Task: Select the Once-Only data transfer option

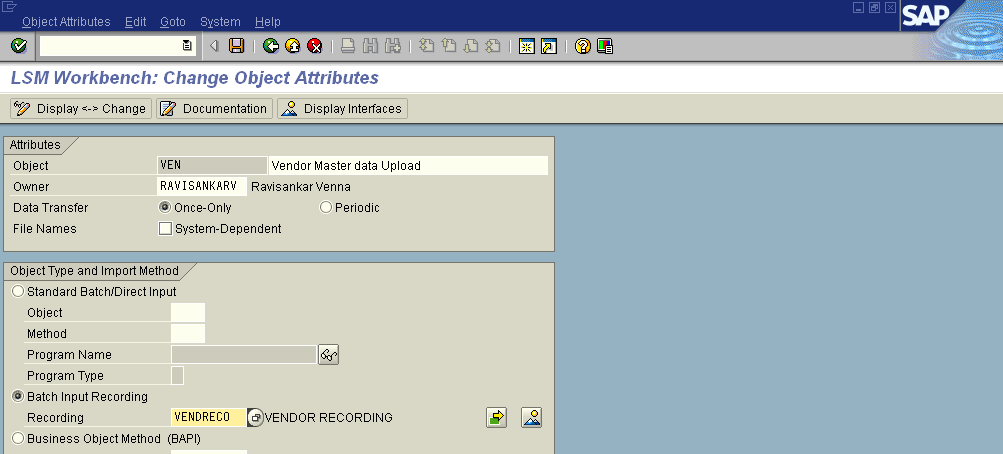Action: coord(165,207)
